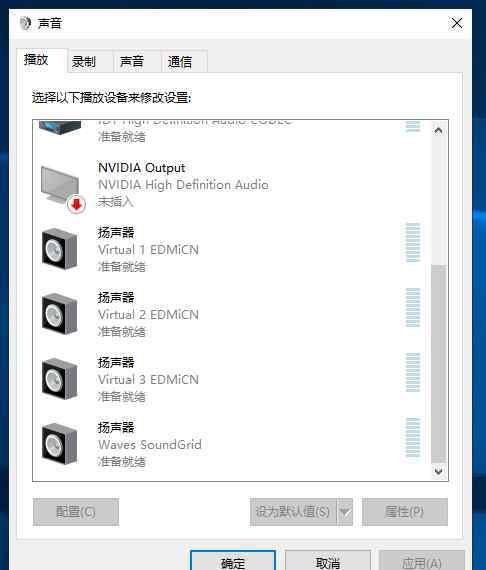Open the 设为默认值 dropdown arrow
This screenshot has width=486, height=570.
coord(345,512)
